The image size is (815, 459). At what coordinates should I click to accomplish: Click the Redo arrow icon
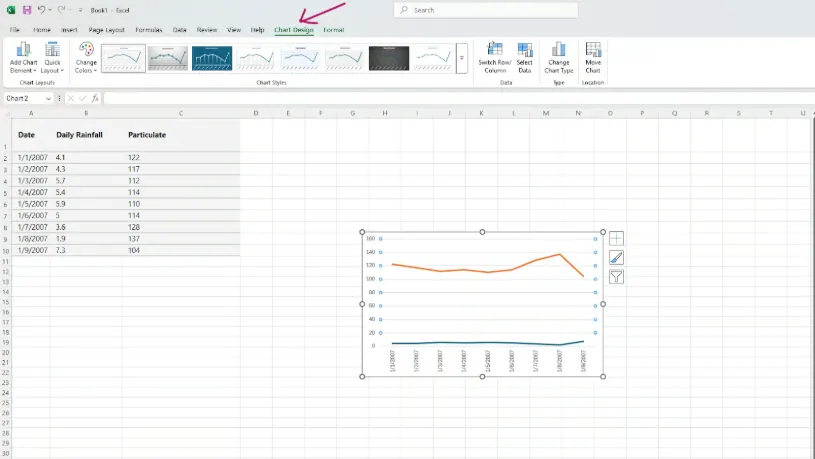[x=61, y=10]
